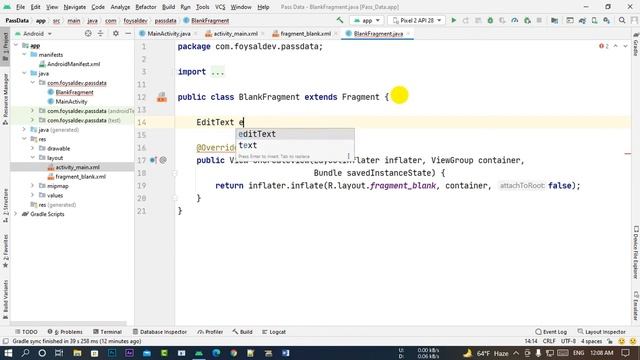This screenshot has width=640, height=360.
Task: Open Microsoft Edge from the taskbar
Action: point(216,353)
